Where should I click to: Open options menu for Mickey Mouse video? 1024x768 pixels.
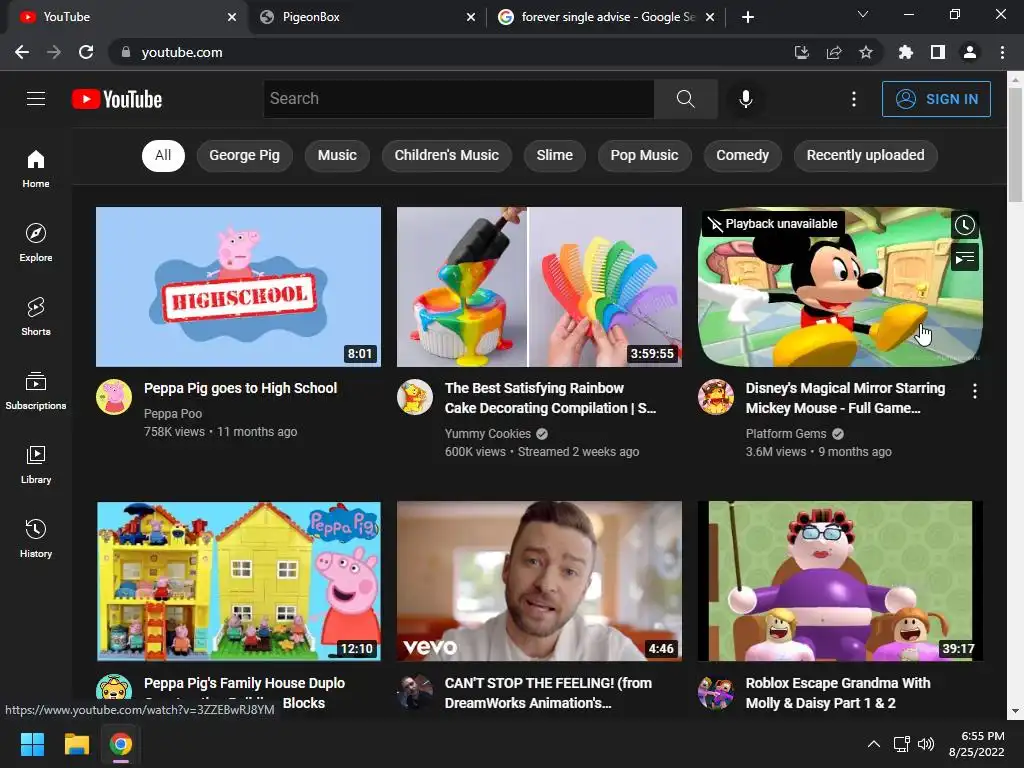pyautogui.click(x=974, y=391)
